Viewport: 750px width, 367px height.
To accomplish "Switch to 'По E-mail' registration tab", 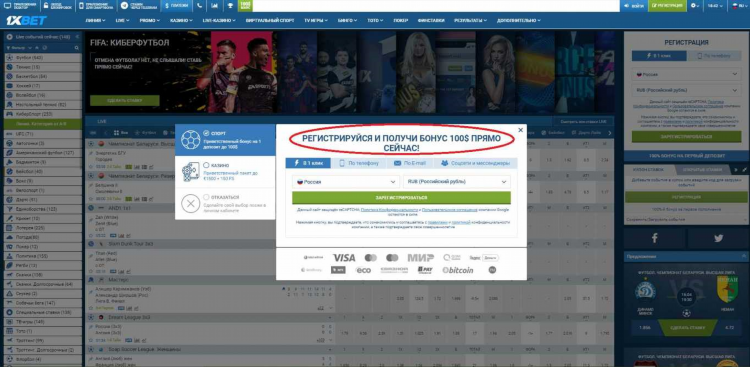I will click(410, 163).
